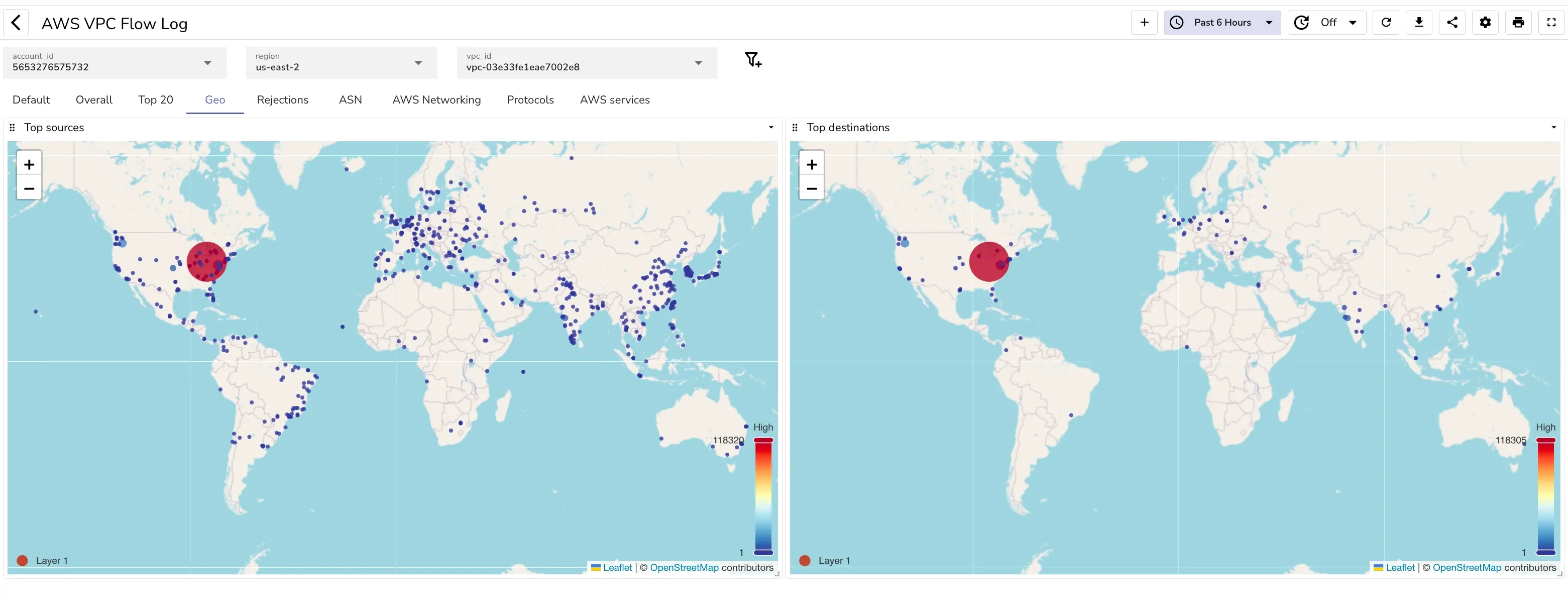Open dashboard settings gear icon
This screenshot has width=1568, height=605.
pos(1485,23)
